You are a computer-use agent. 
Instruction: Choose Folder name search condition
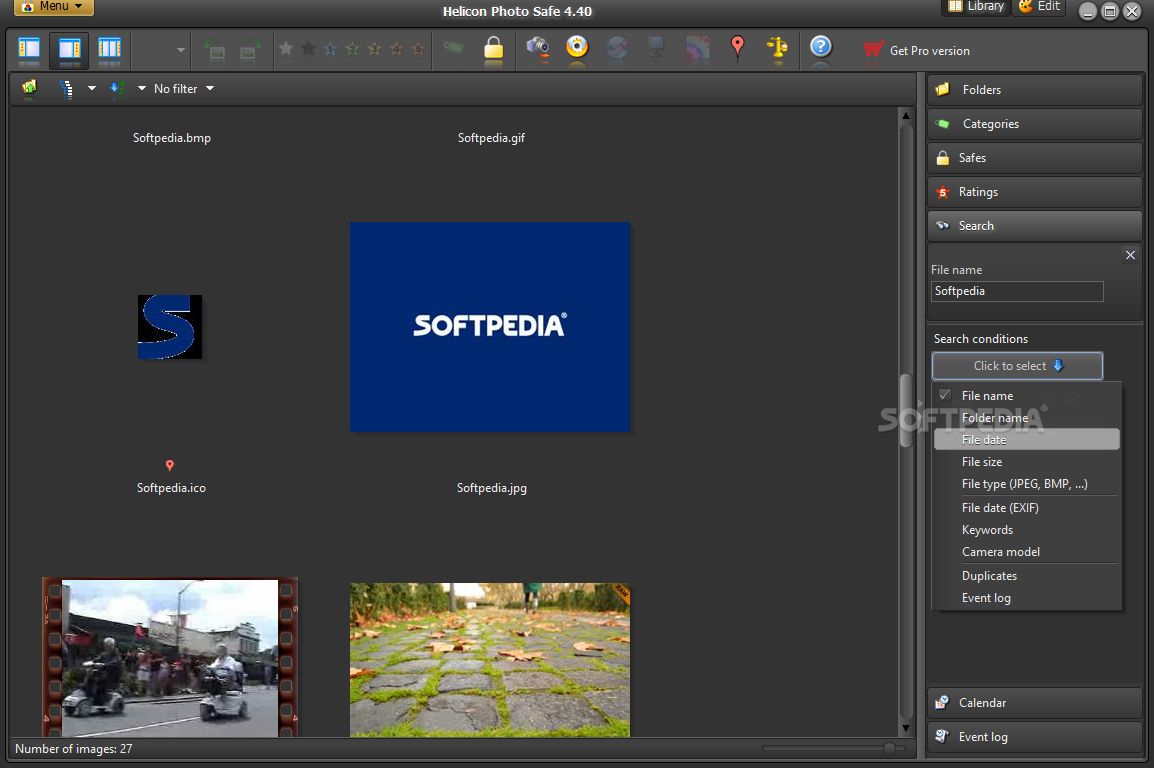pyautogui.click(x=1027, y=418)
